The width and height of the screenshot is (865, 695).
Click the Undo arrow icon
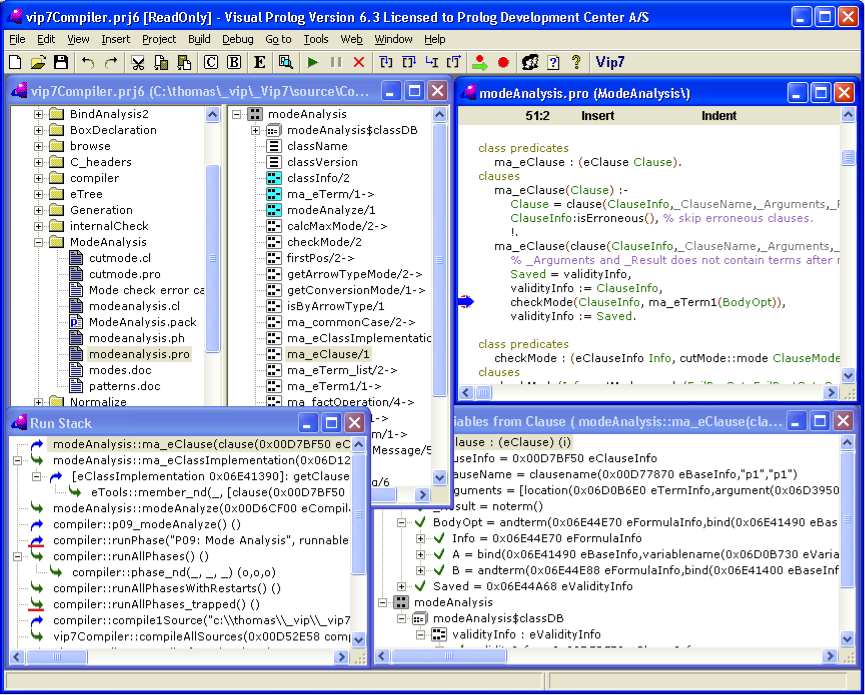[88, 62]
